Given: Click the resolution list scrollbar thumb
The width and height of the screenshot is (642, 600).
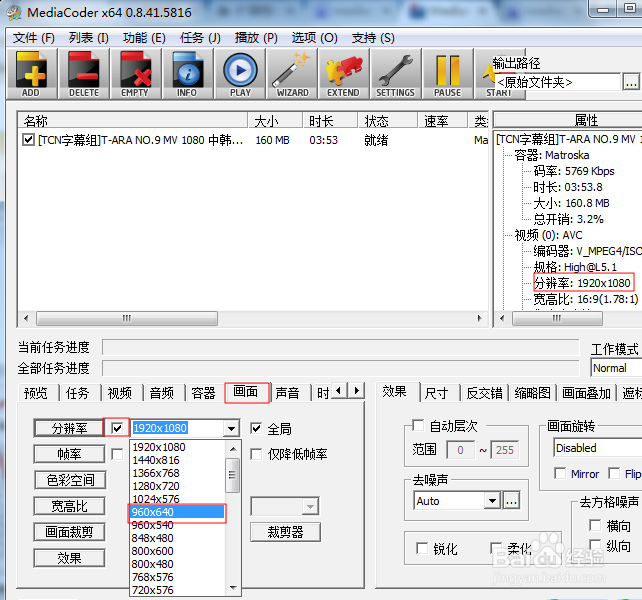Looking at the screenshot, I should coord(233,475).
